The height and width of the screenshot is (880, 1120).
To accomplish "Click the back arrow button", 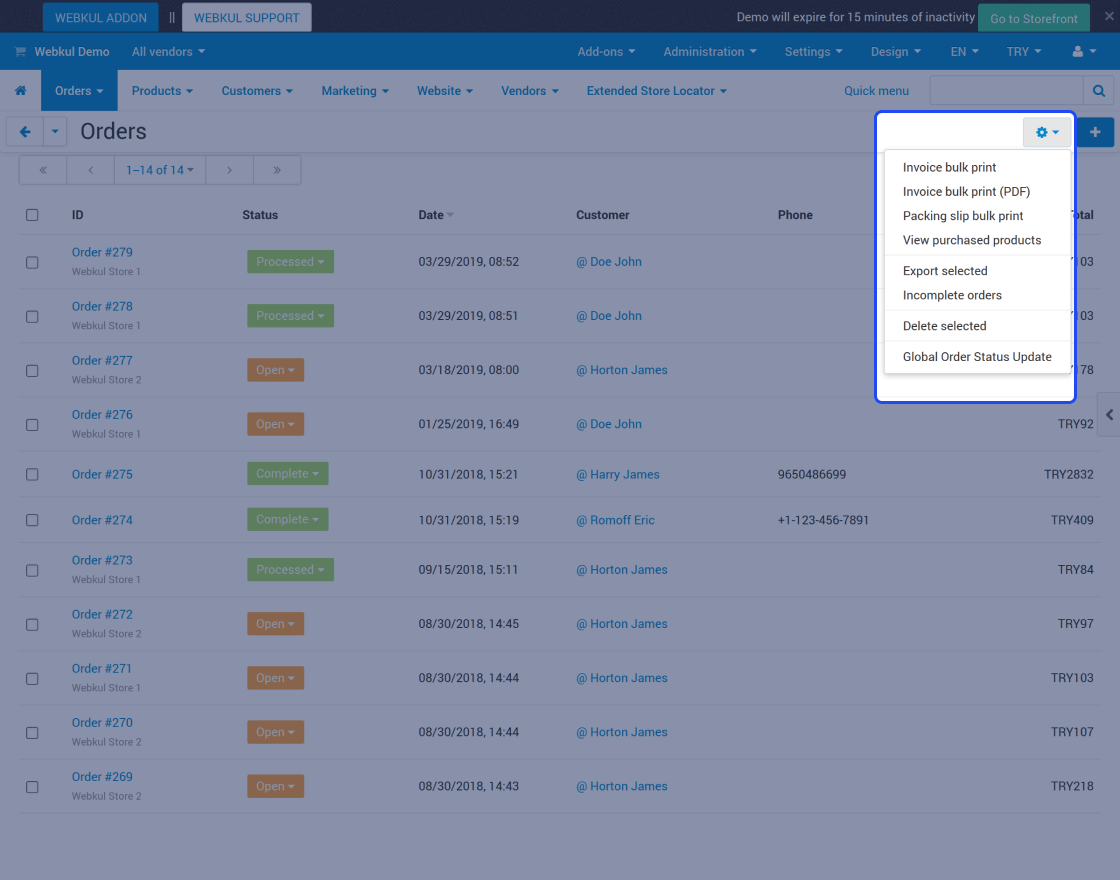I will tap(25, 131).
